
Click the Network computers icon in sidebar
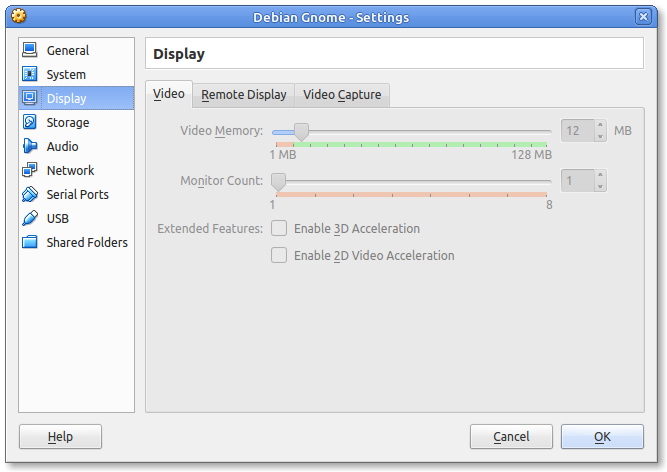30,170
